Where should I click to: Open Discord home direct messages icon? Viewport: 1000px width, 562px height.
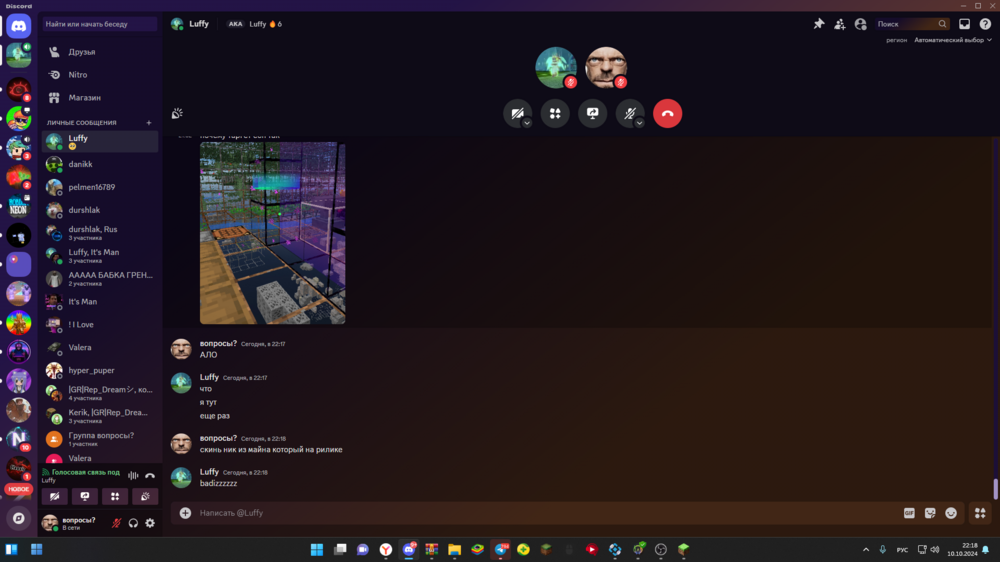coord(18,26)
